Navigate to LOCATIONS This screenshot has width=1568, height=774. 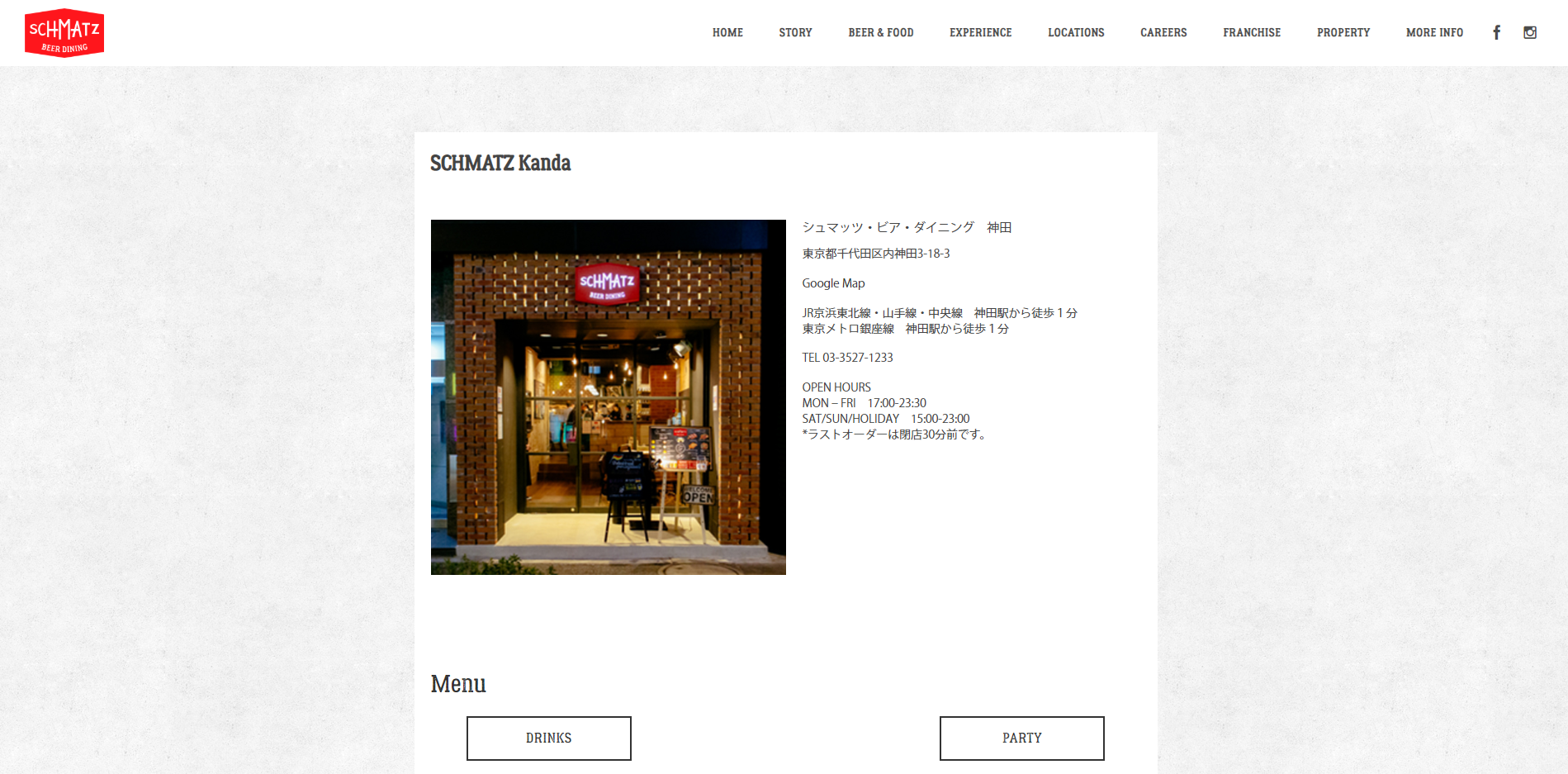(x=1076, y=32)
